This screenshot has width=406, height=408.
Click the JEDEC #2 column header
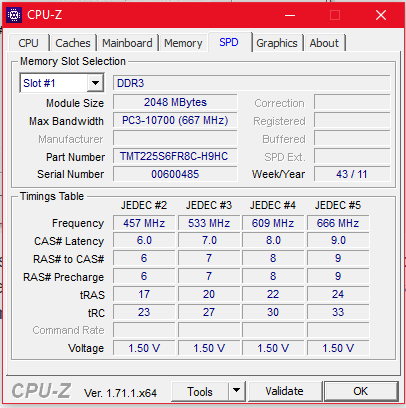click(x=144, y=205)
